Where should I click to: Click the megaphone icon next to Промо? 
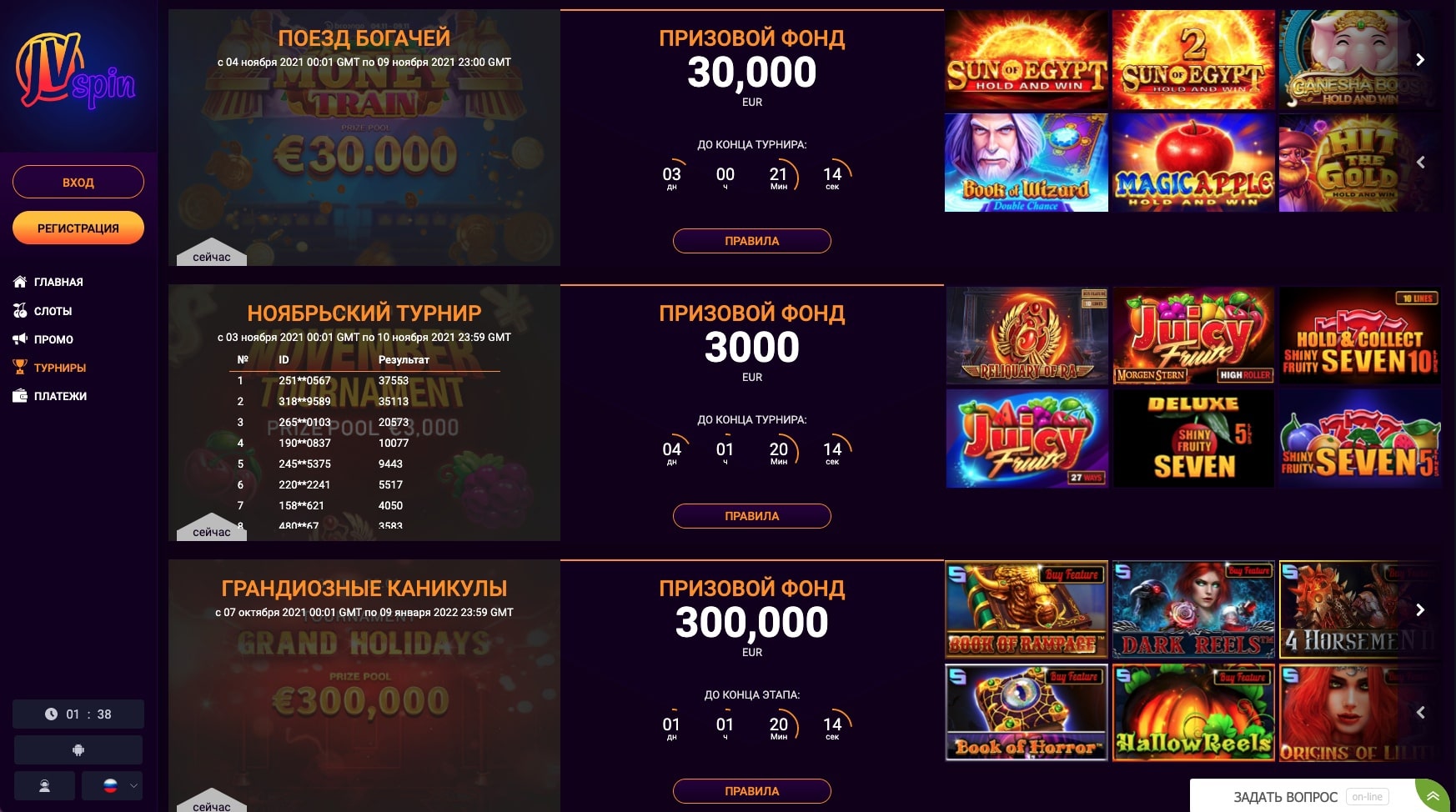coord(20,338)
